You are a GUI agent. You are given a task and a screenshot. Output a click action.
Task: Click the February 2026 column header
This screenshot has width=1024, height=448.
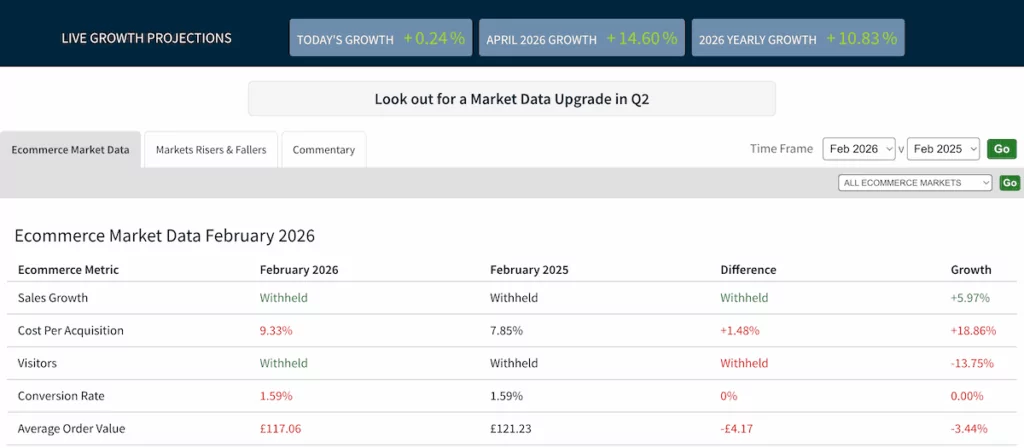tap(299, 270)
